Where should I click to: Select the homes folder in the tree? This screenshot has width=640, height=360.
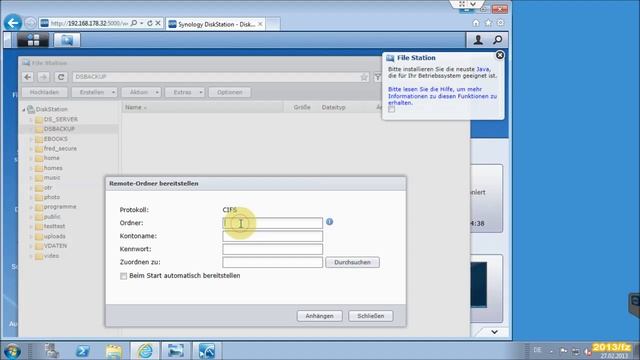tap(53, 168)
